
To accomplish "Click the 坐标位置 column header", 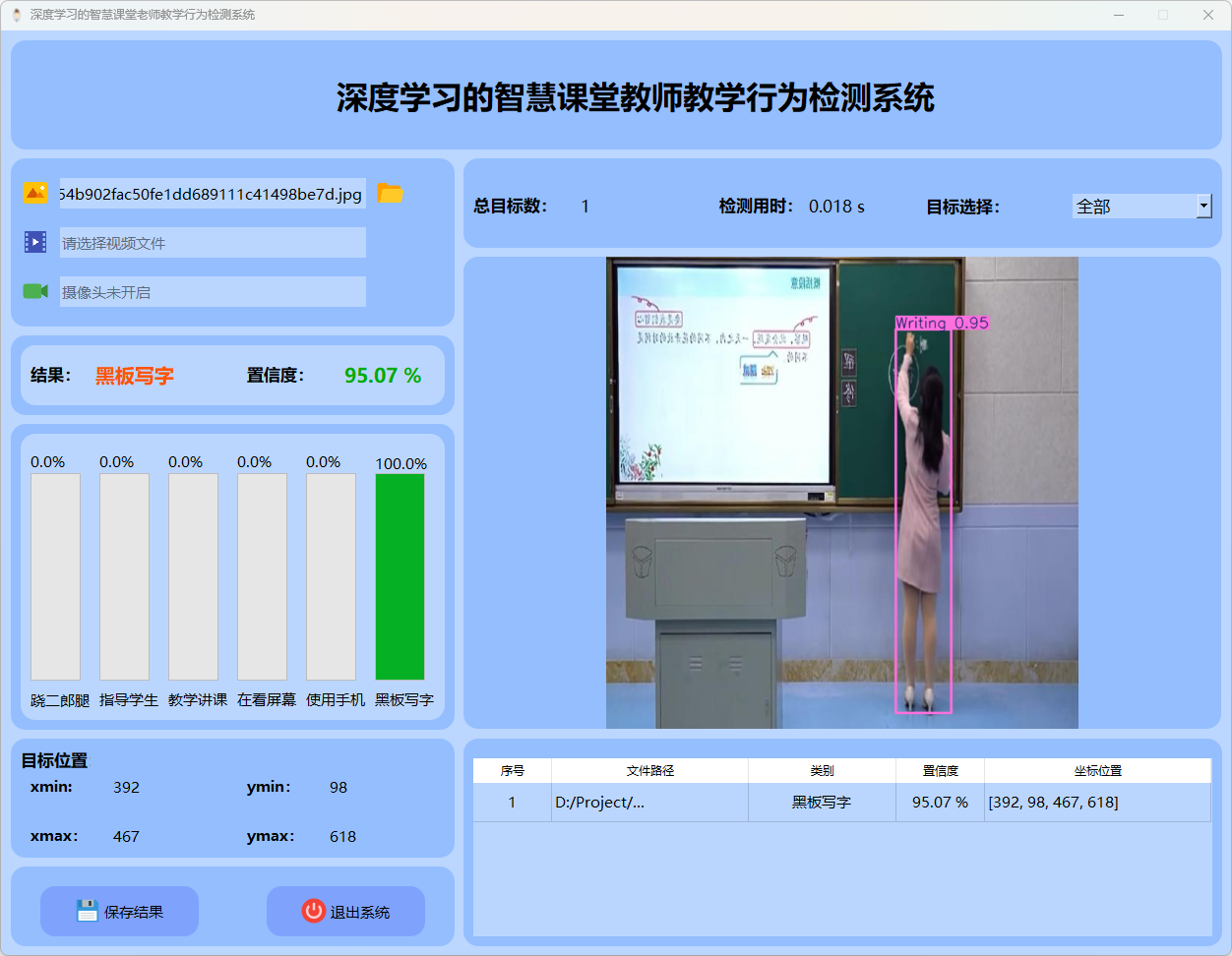I will point(1097,771).
